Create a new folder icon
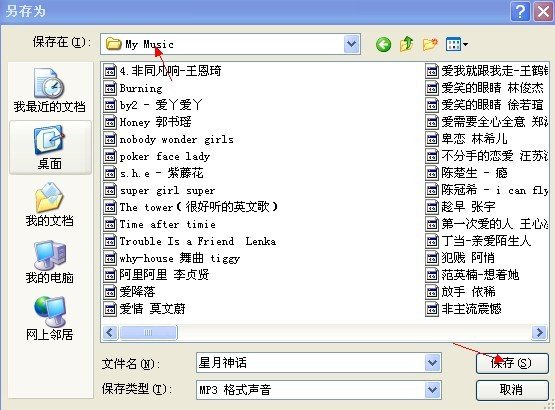Image resolution: width=555 pixels, height=410 pixels. tap(430, 45)
